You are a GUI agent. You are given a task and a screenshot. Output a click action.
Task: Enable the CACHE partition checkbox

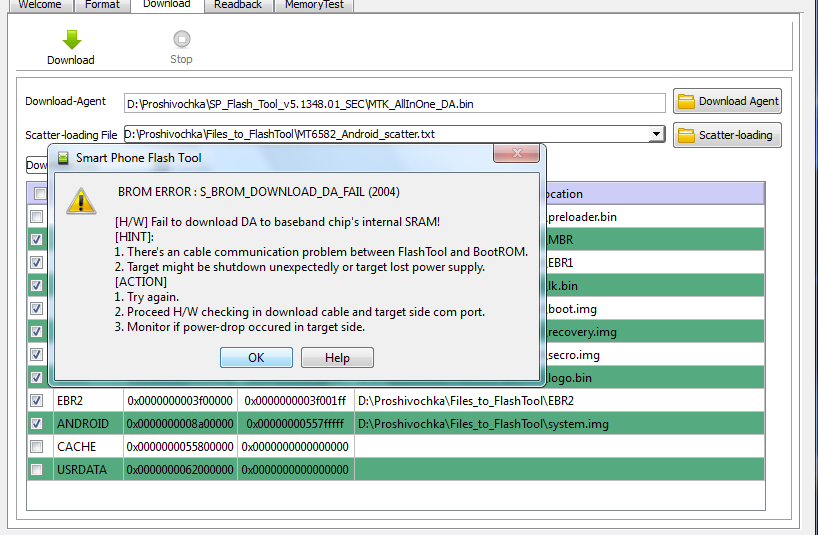point(37,446)
